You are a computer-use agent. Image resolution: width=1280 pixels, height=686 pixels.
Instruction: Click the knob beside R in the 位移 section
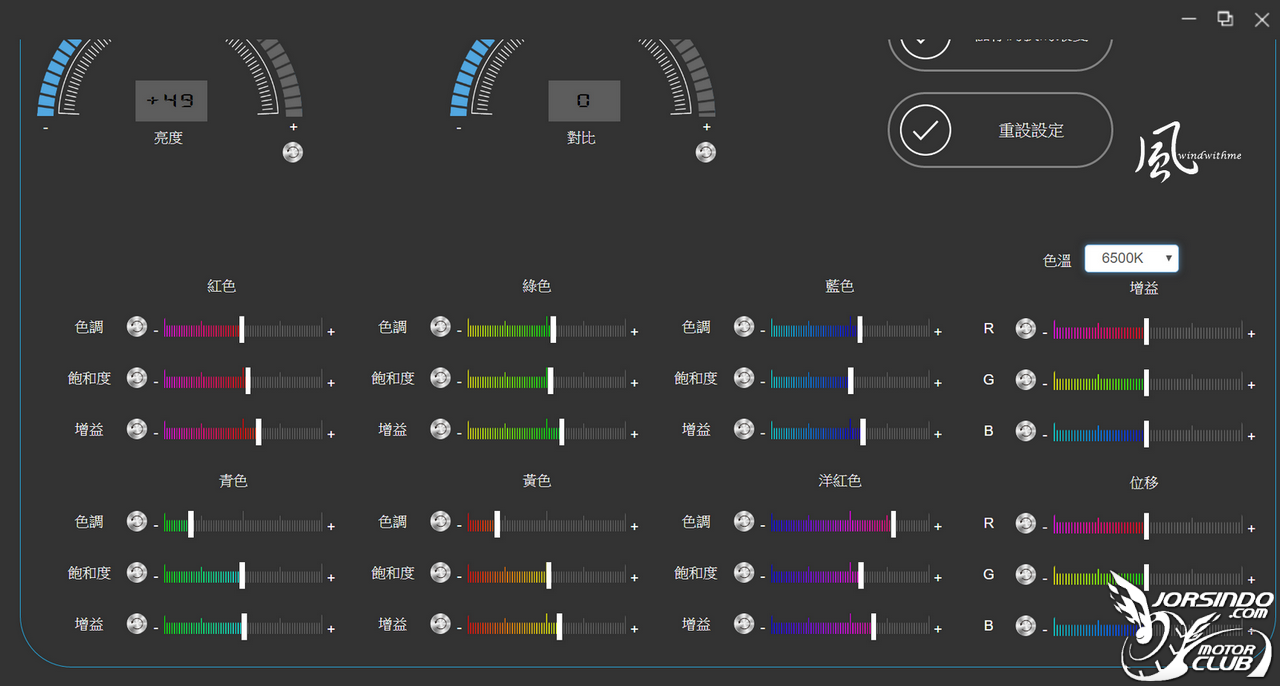pos(1025,523)
